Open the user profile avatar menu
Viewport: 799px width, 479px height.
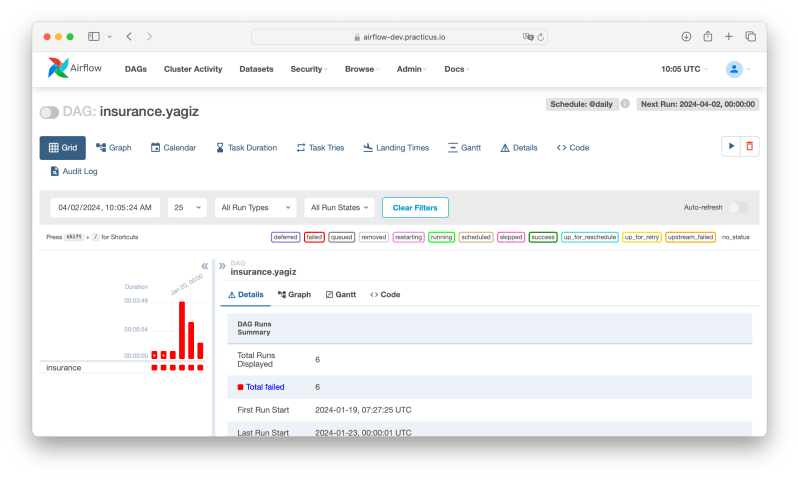pos(734,69)
